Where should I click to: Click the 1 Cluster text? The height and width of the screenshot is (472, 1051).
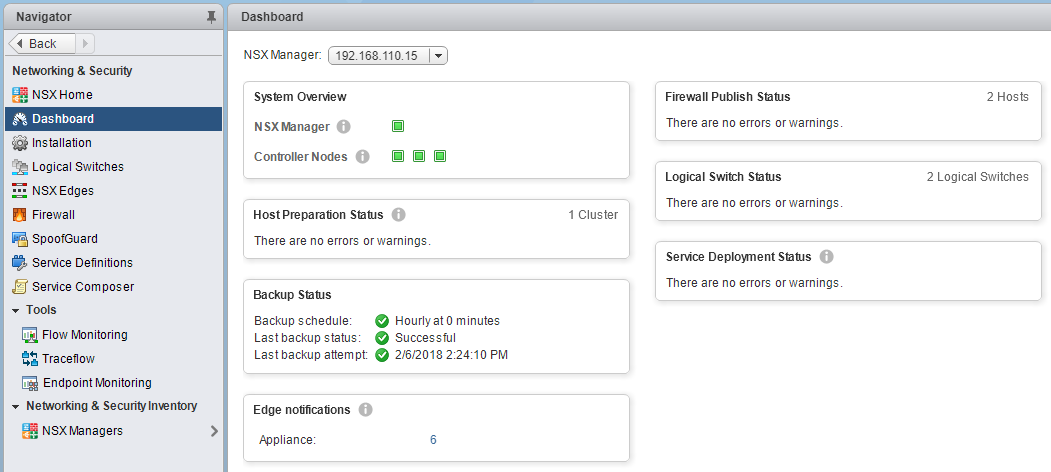pyautogui.click(x=593, y=215)
